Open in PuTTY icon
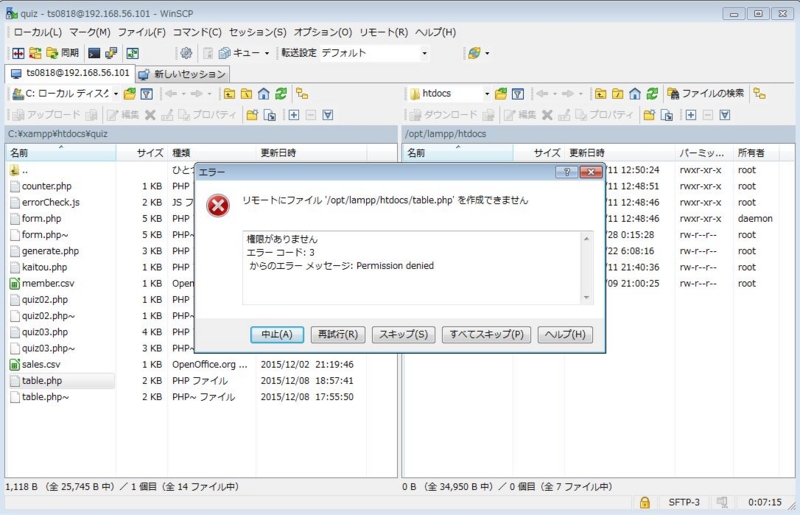This screenshot has height=515, width=800. point(111,53)
